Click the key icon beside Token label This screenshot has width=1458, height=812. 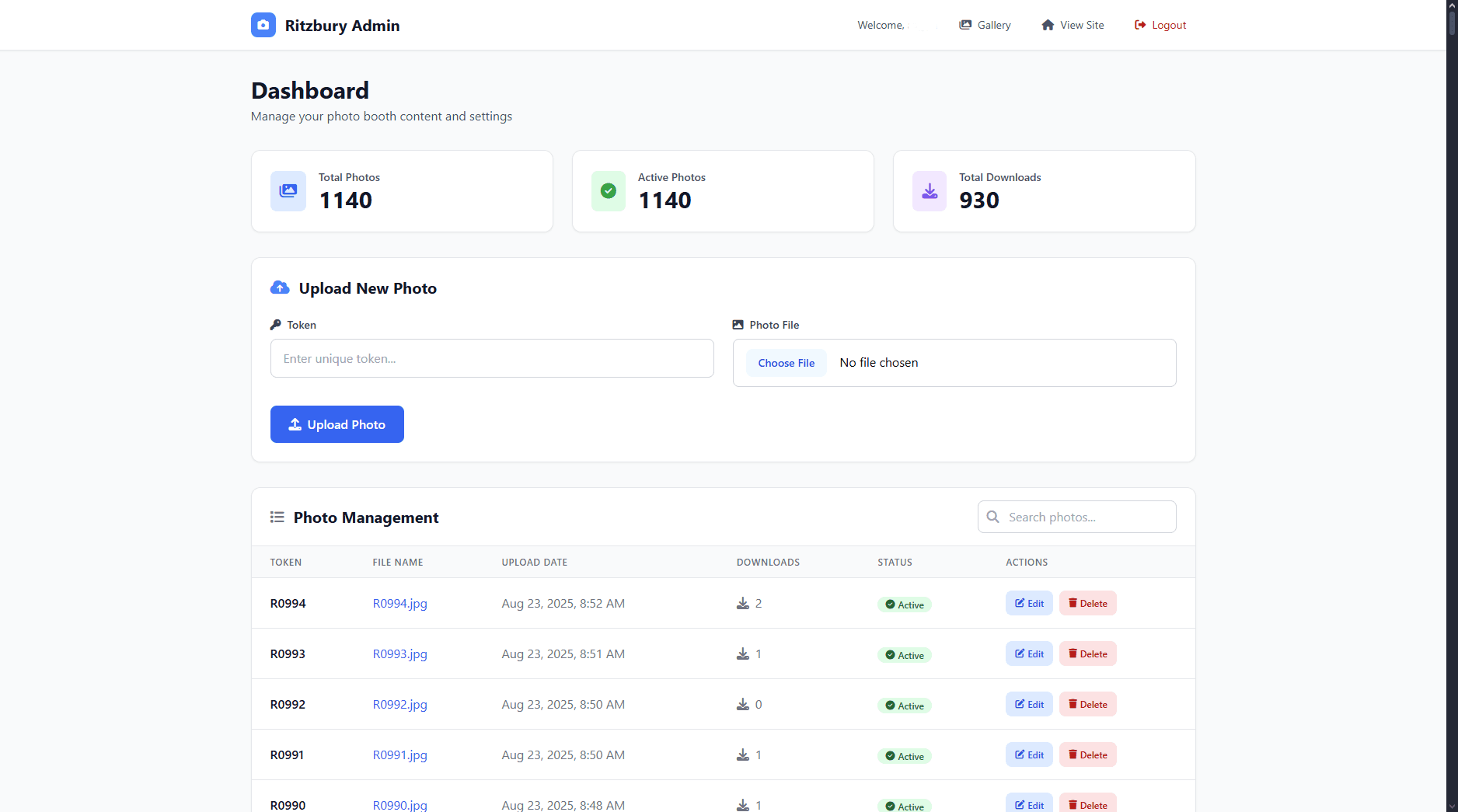(276, 324)
